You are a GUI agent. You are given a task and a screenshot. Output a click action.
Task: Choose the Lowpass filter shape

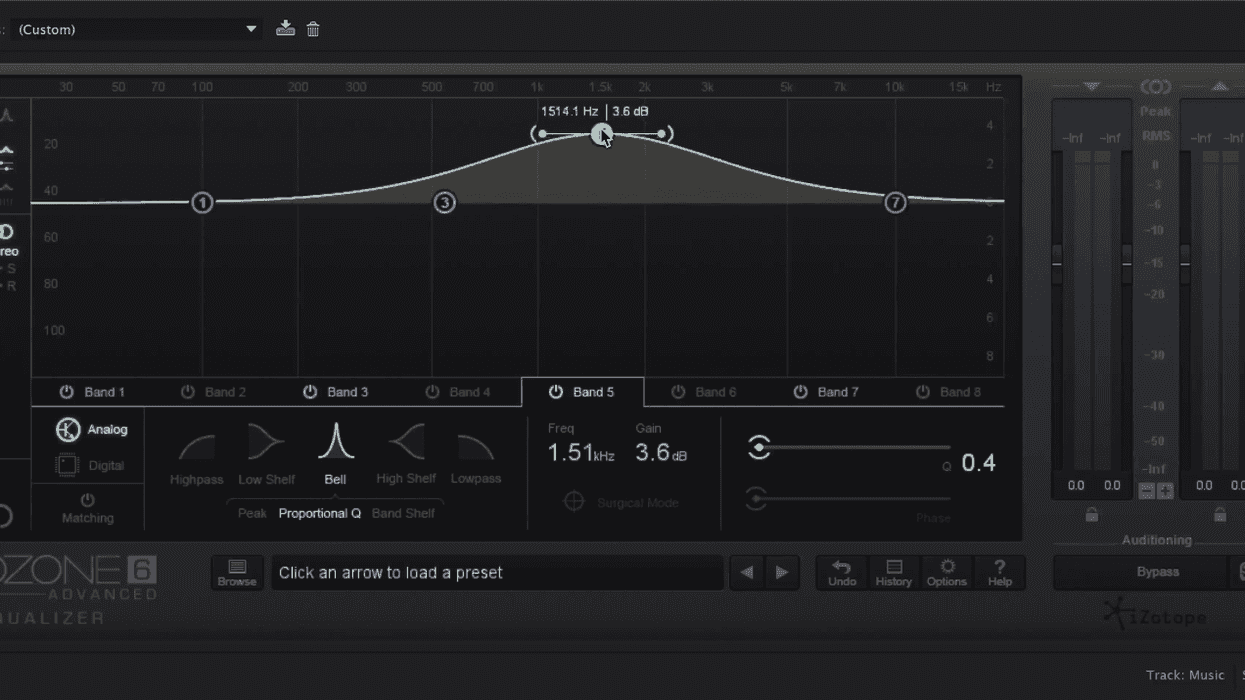[x=476, y=457]
